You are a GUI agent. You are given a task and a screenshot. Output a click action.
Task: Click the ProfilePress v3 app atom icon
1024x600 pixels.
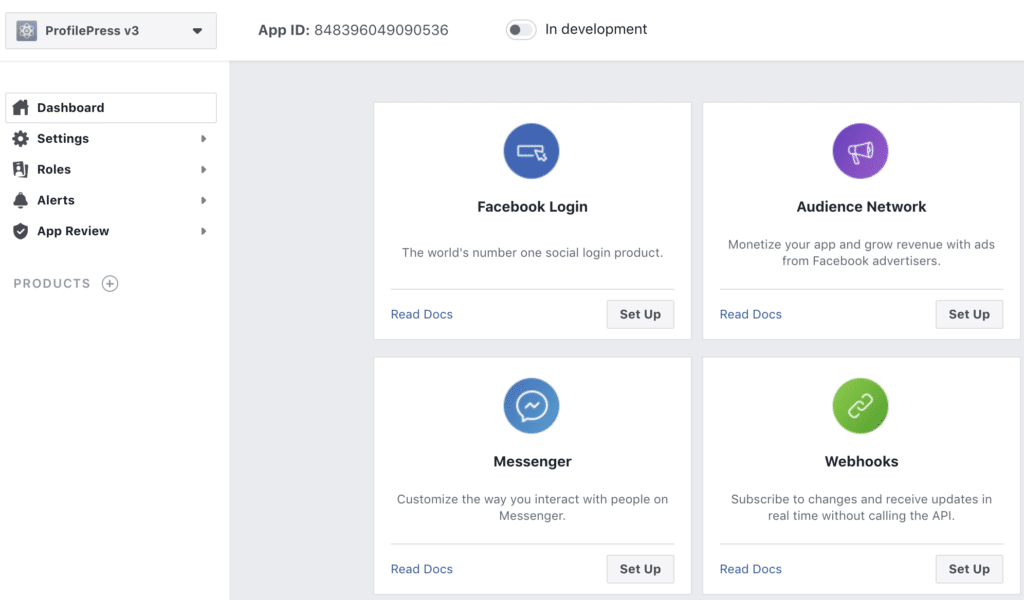click(x=27, y=31)
